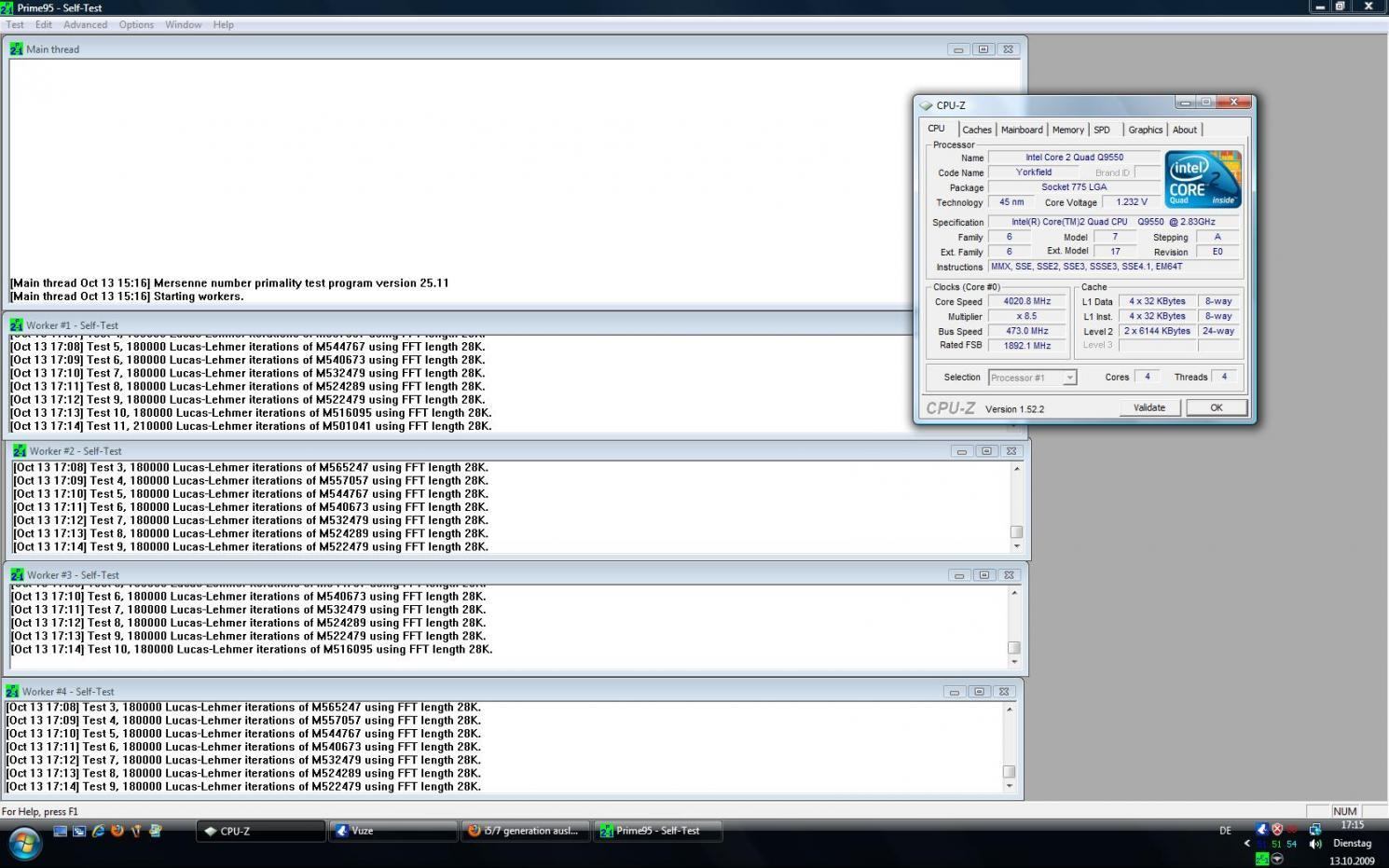Restore the Worker #3 window
Screen dimensions: 1389x868
[x=983, y=574]
